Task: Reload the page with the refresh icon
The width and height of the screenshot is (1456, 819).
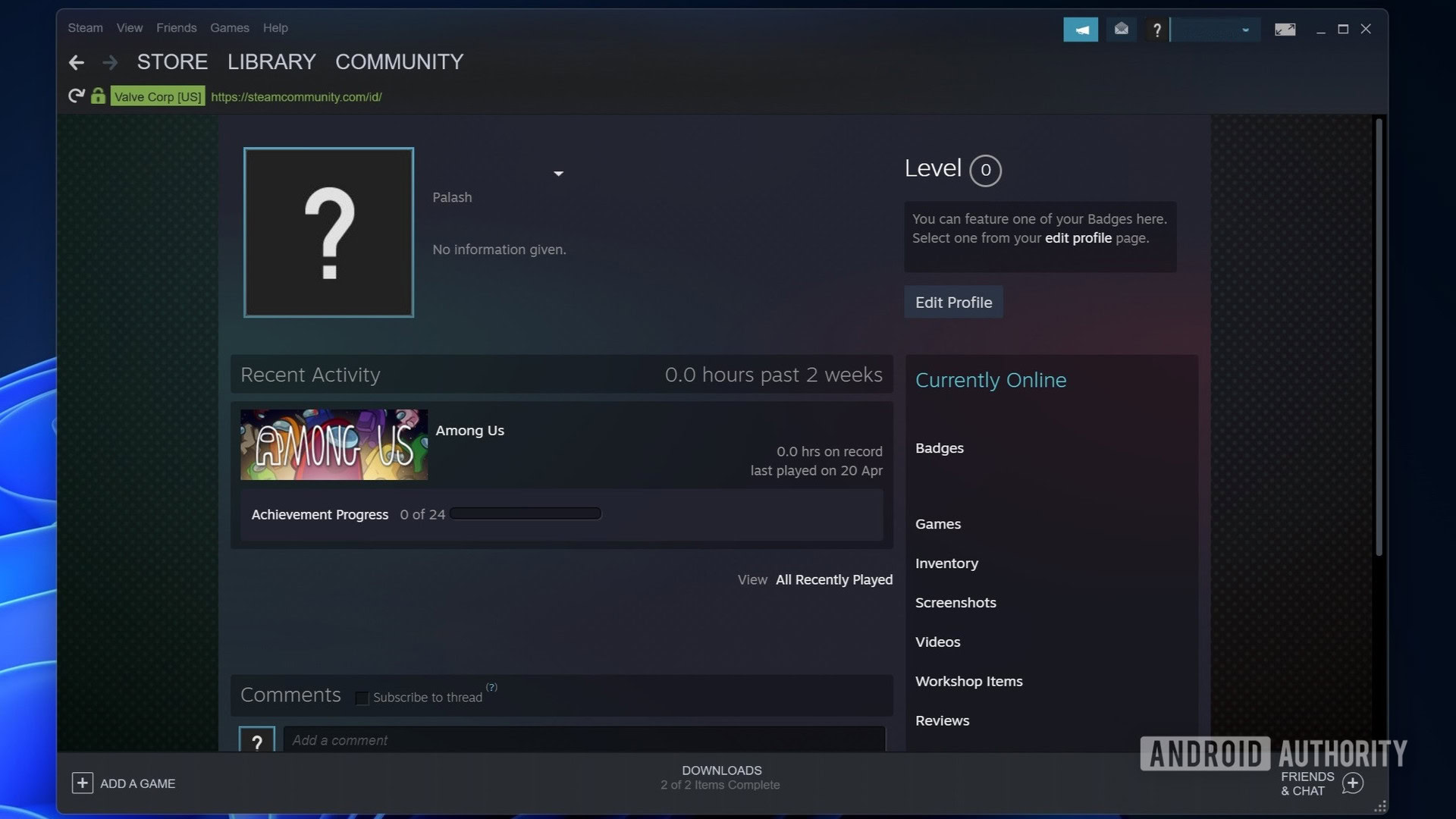Action: tap(76, 96)
